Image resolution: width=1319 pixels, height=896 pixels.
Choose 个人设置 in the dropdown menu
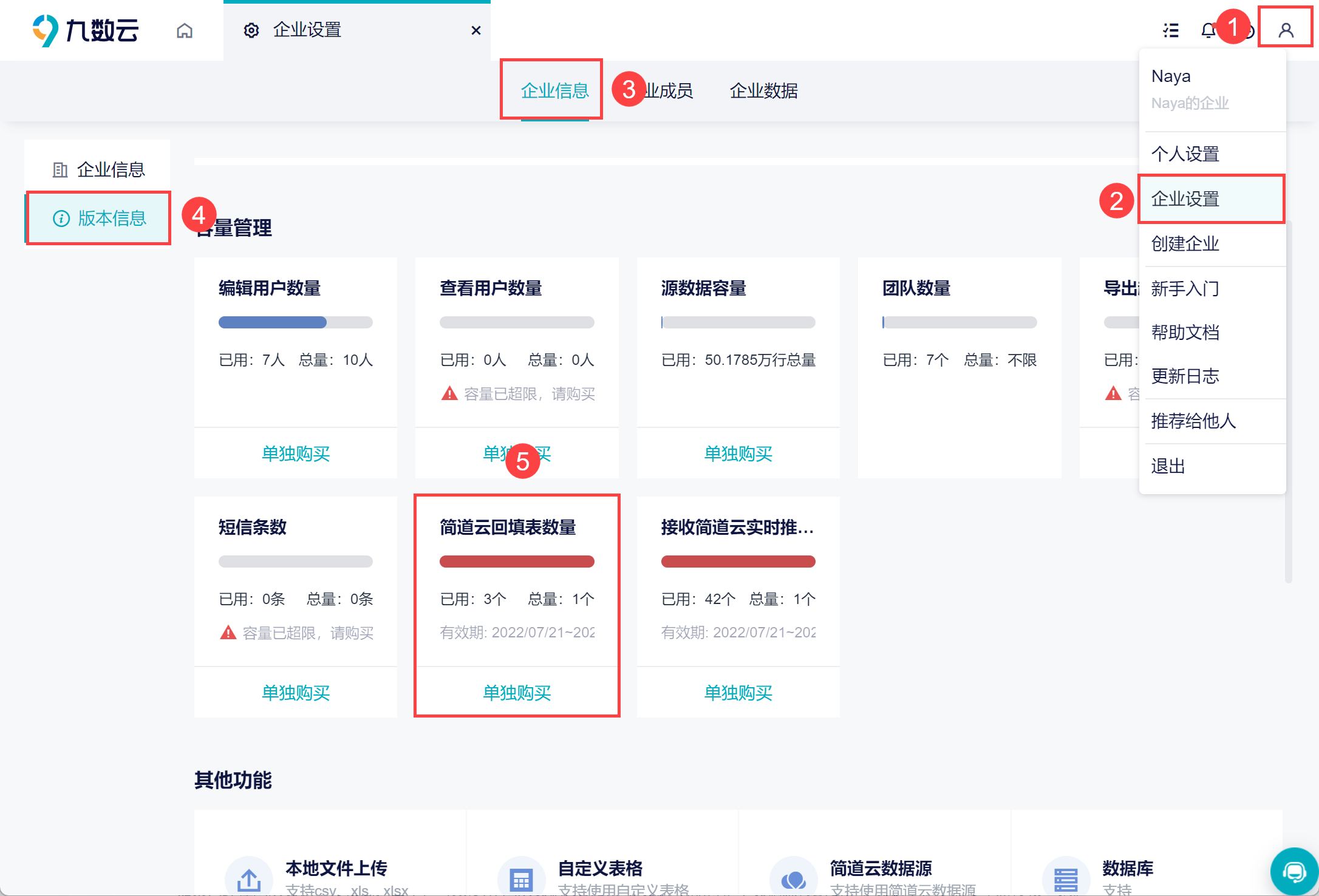[x=1212, y=154]
